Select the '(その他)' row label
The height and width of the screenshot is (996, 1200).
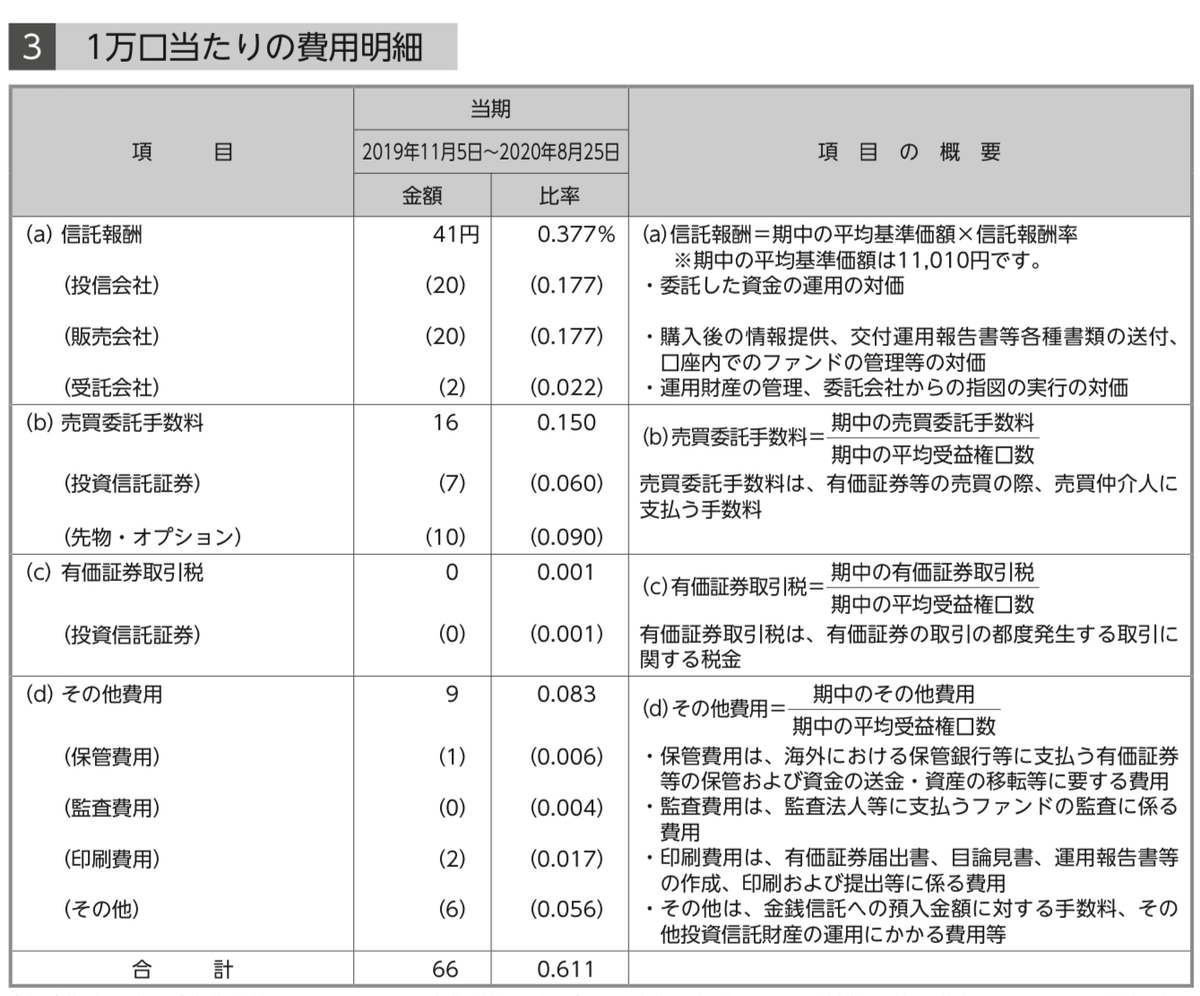coord(100,909)
